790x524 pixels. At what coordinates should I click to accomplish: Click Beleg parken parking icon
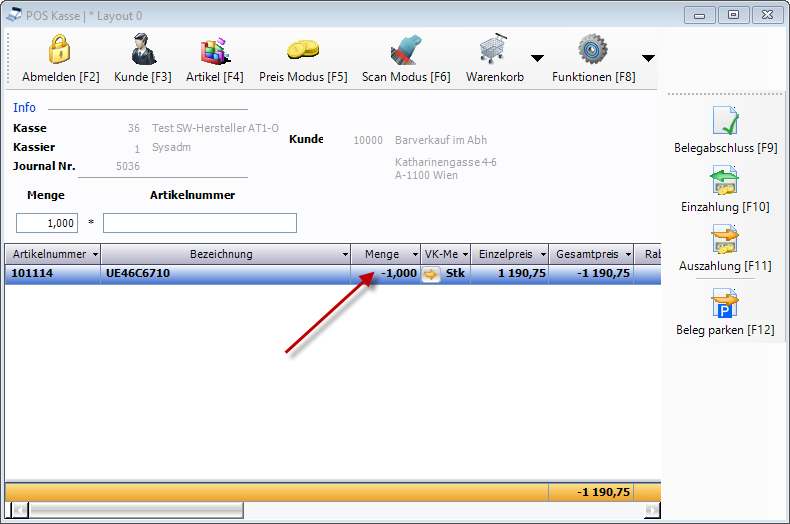tap(725, 303)
